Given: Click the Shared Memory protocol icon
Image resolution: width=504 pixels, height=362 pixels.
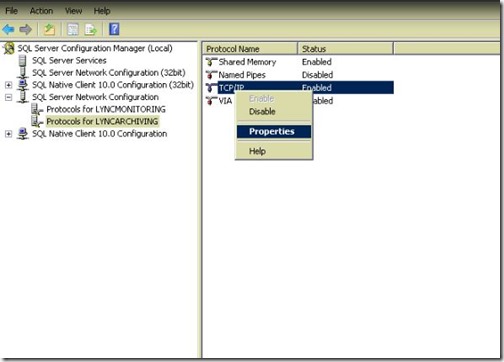Looking at the screenshot, I should tap(211, 62).
